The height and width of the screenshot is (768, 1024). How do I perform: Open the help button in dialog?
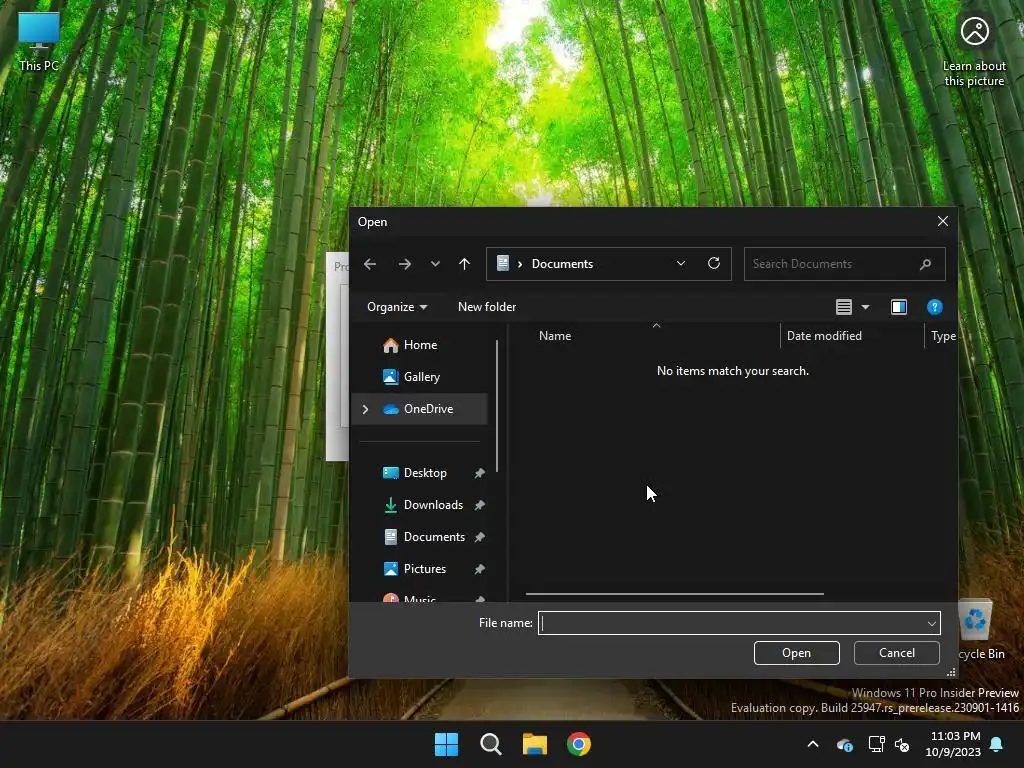[935, 307]
